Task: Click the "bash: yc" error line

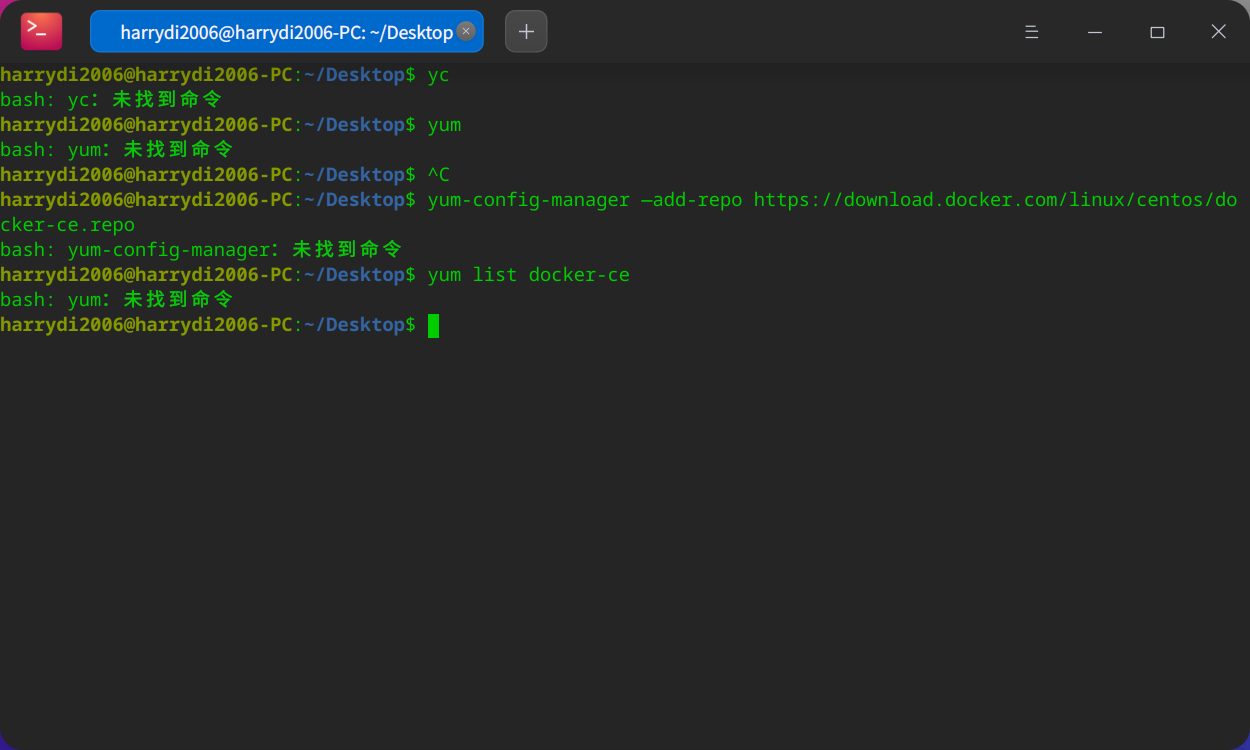Action: click(x=110, y=100)
